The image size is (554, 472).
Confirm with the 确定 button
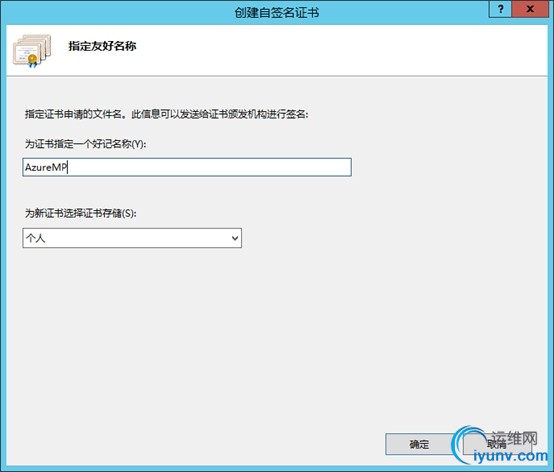click(x=419, y=444)
